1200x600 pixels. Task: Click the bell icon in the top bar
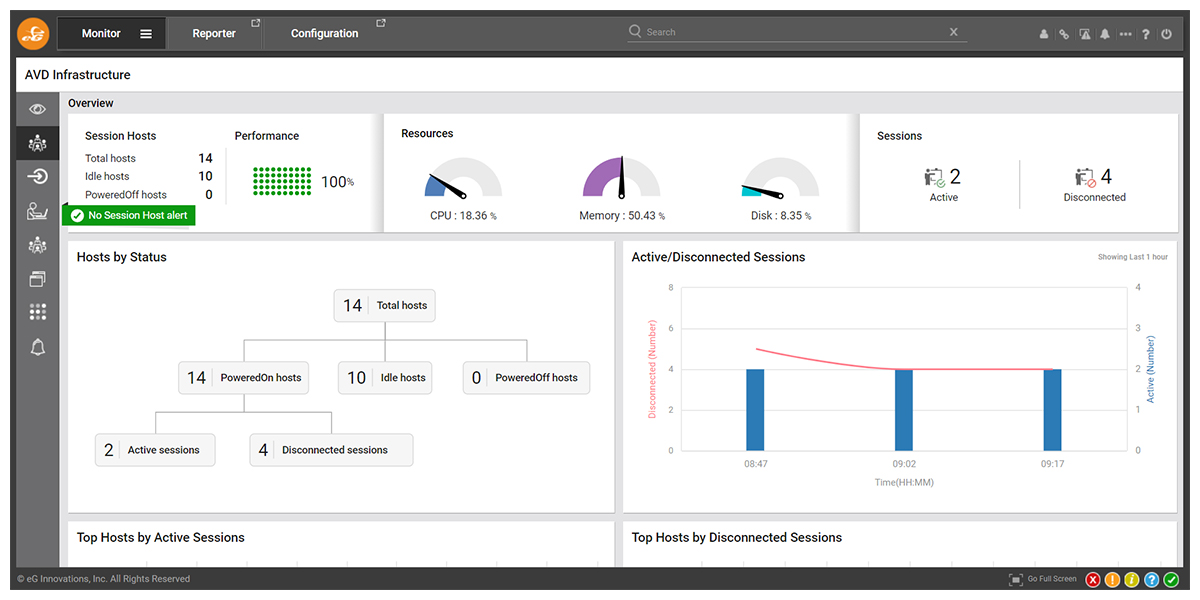(x=1105, y=34)
